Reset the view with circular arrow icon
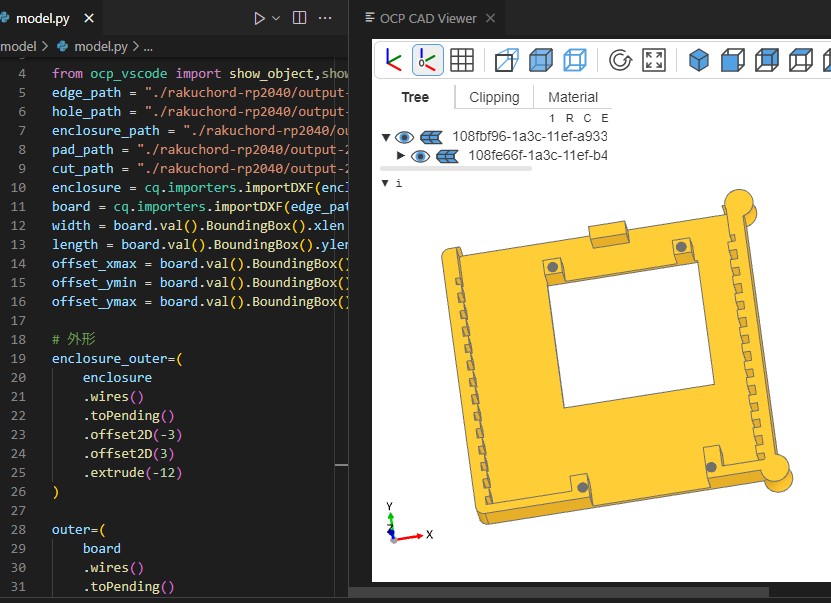The image size is (831, 603). coord(620,60)
